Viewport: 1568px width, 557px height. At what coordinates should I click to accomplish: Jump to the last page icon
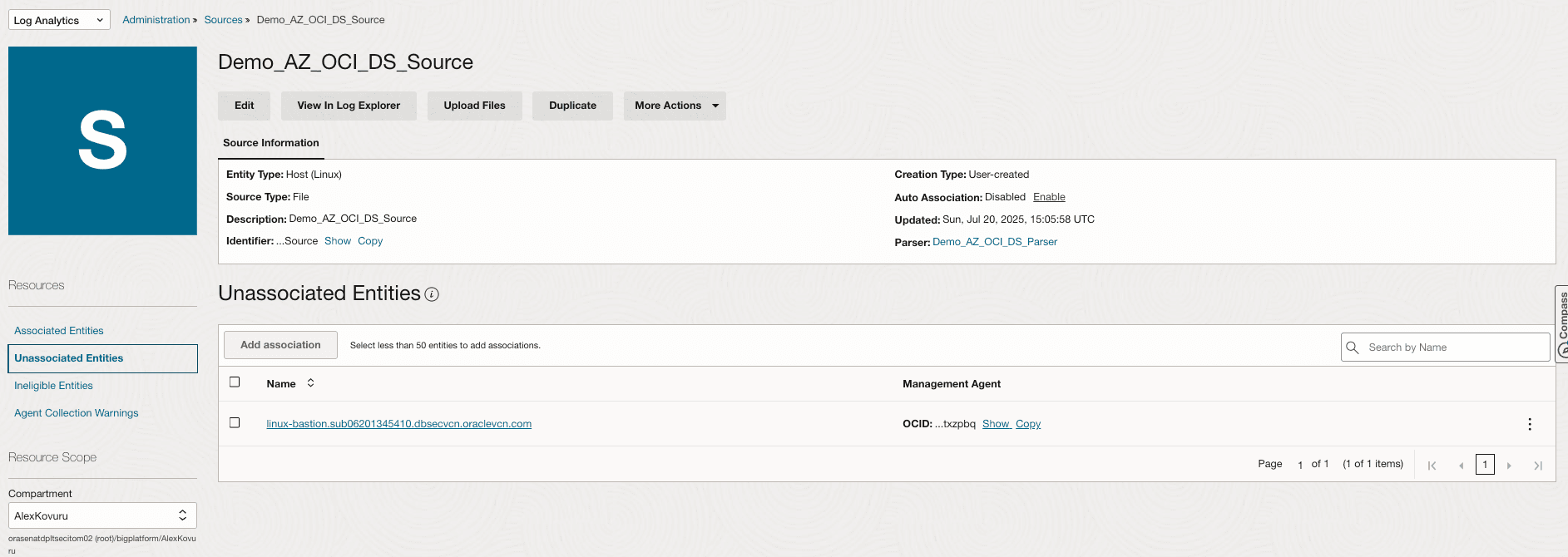(x=1538, y=466)
